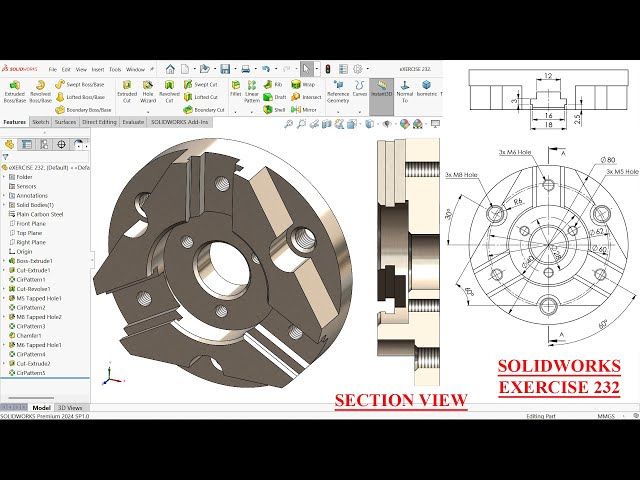This screenshot has height=480, width=640.
Task: Open the Section View icon in view toolbar
Action: [x=327, y=124]
